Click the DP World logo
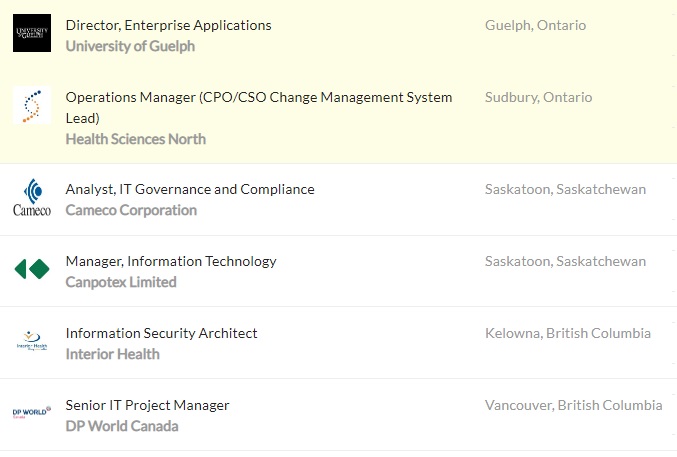This screenshot has height=457, width=677. [32, 413]
